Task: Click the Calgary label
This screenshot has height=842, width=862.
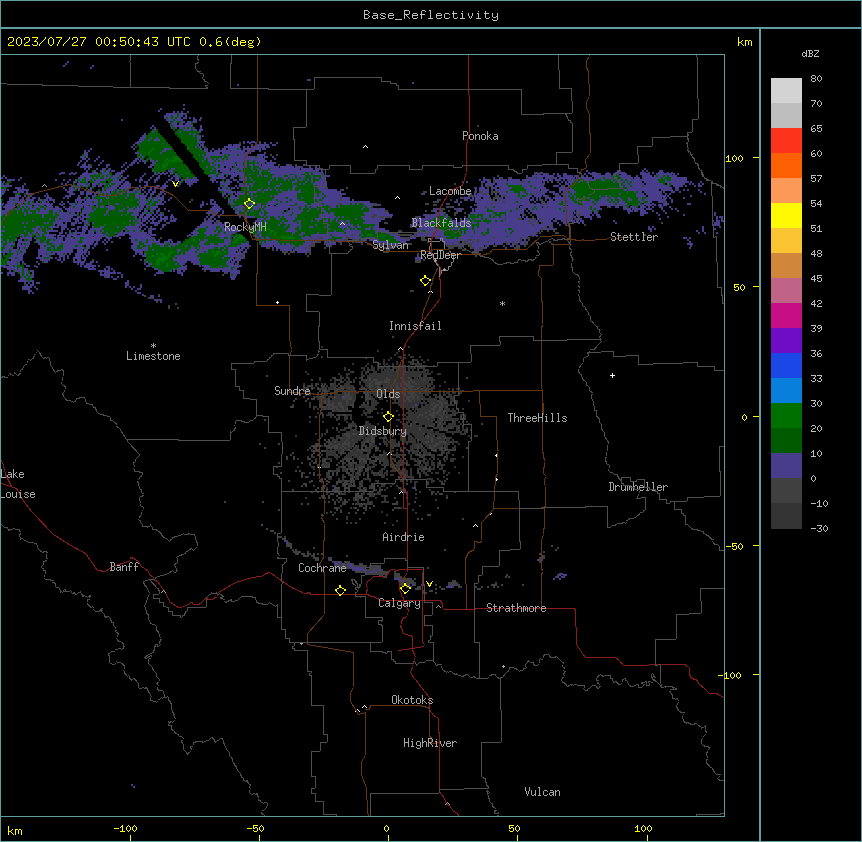Action: [399, 603]
